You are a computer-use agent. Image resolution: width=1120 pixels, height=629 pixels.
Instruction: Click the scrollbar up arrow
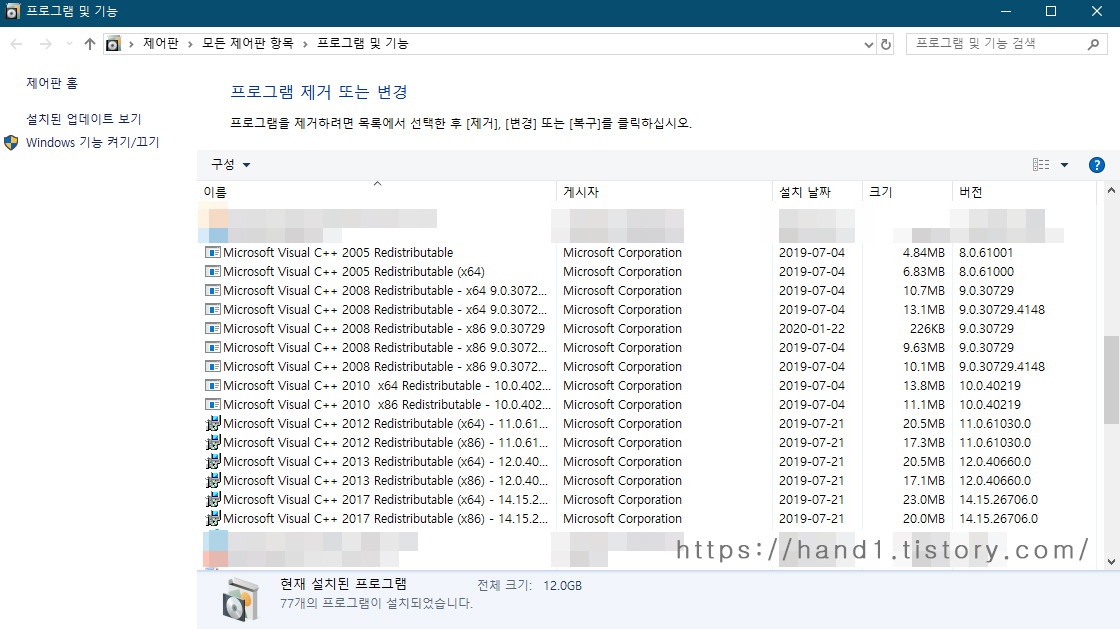(1111, 190)
